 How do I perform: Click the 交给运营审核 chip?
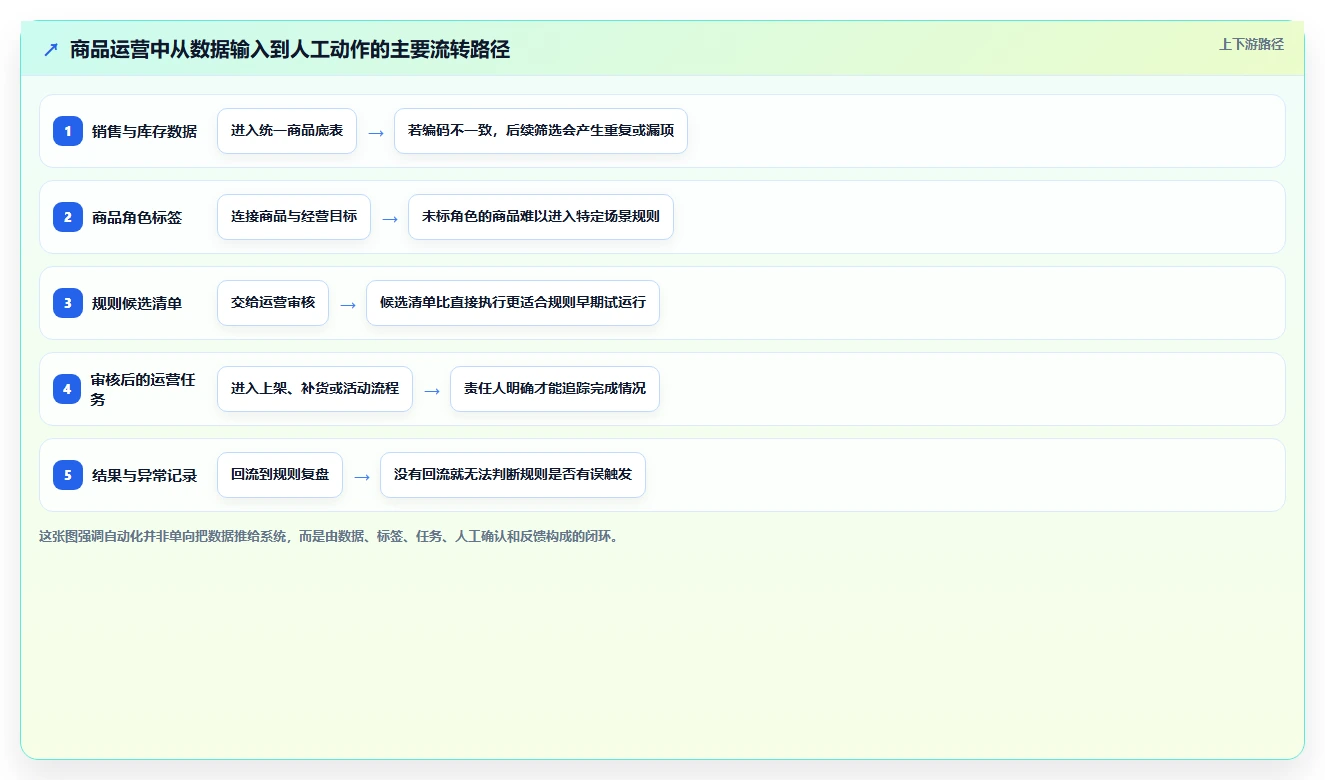(x=273, y=303)
